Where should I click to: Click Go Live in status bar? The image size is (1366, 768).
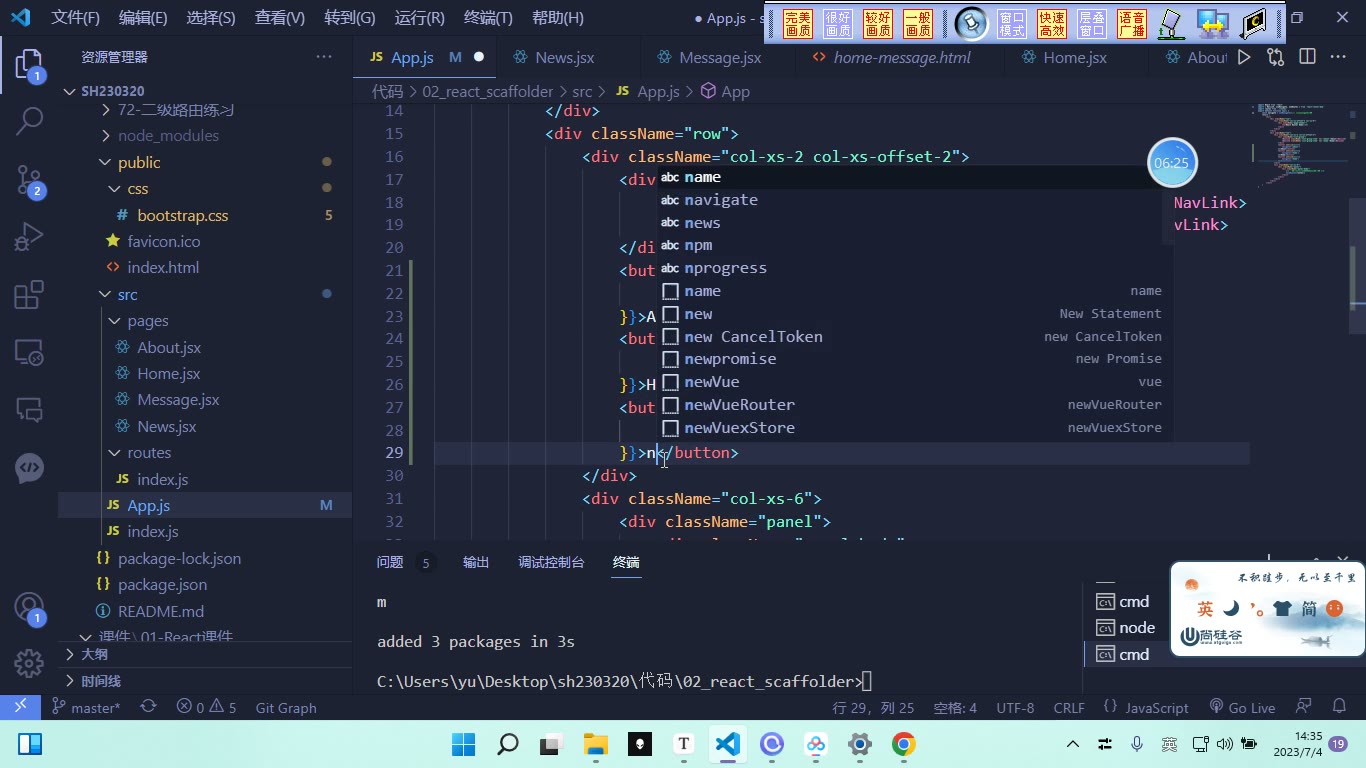tap(1242, 707)
